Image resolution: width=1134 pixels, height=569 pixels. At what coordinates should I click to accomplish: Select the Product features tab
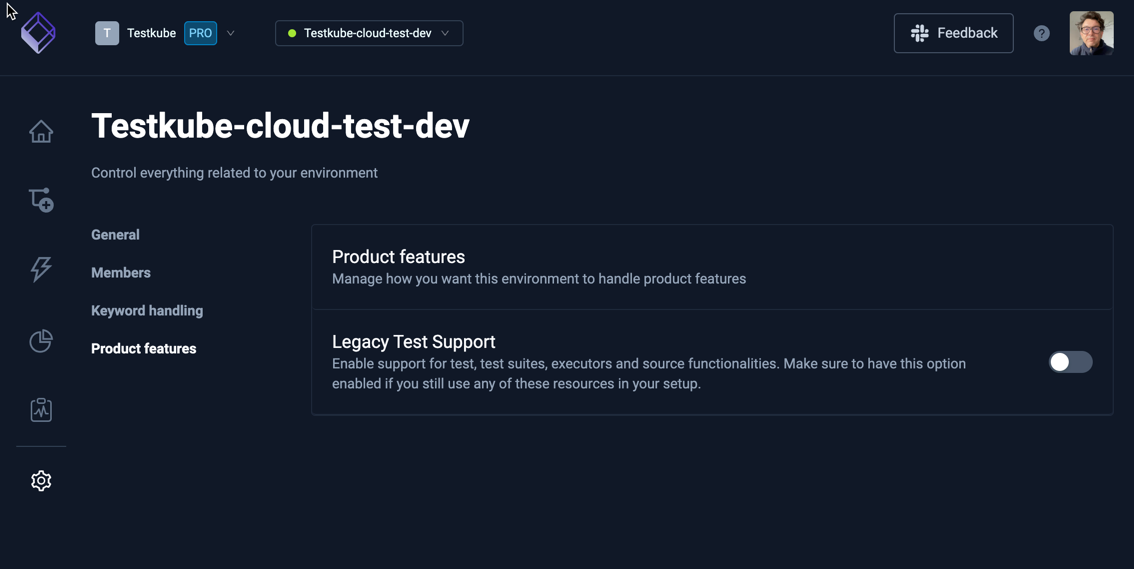pos(144,349)
